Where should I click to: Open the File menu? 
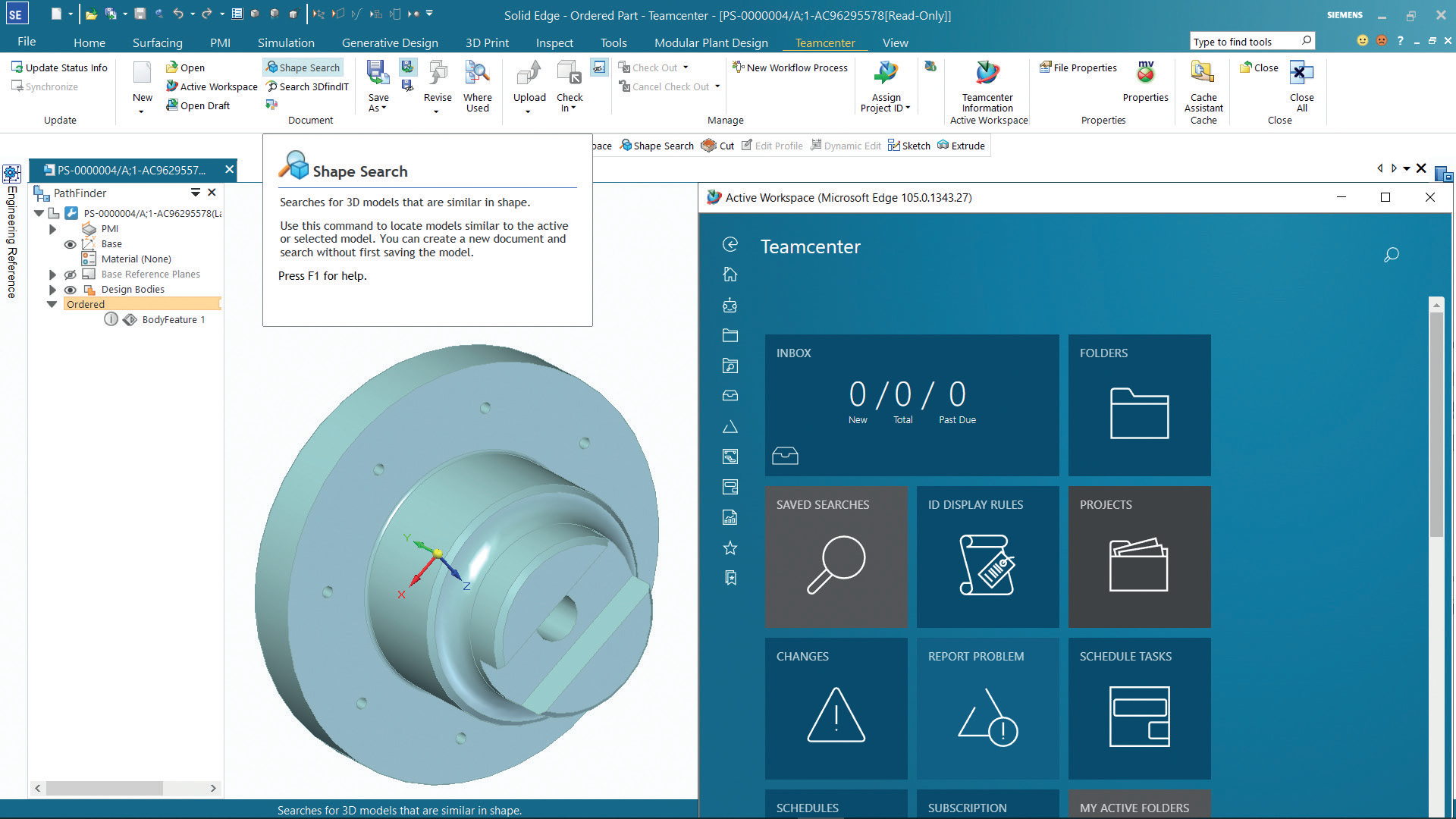[27, 42]
